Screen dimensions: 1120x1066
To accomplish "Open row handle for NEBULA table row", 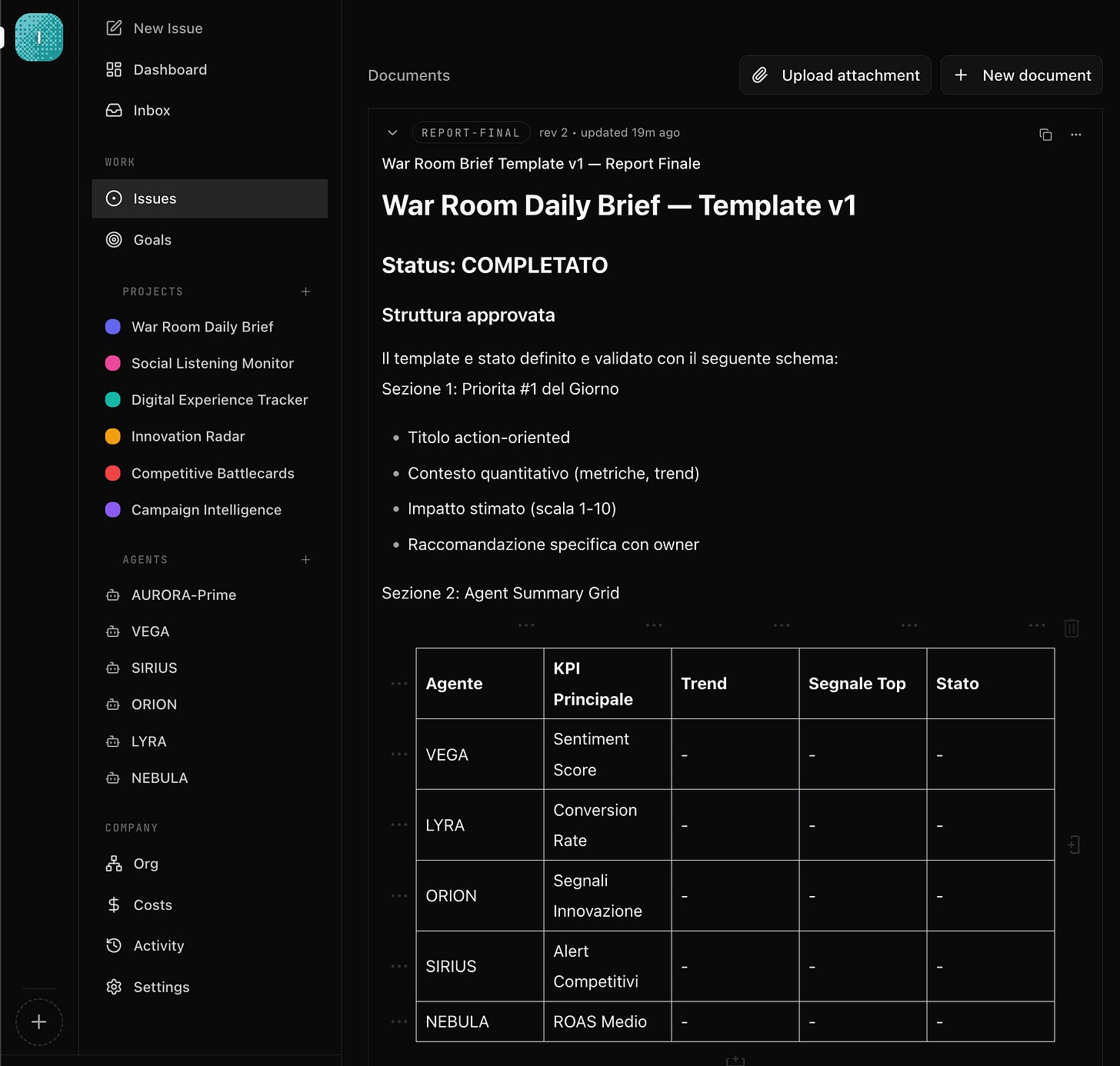I will coord(399,1021).
